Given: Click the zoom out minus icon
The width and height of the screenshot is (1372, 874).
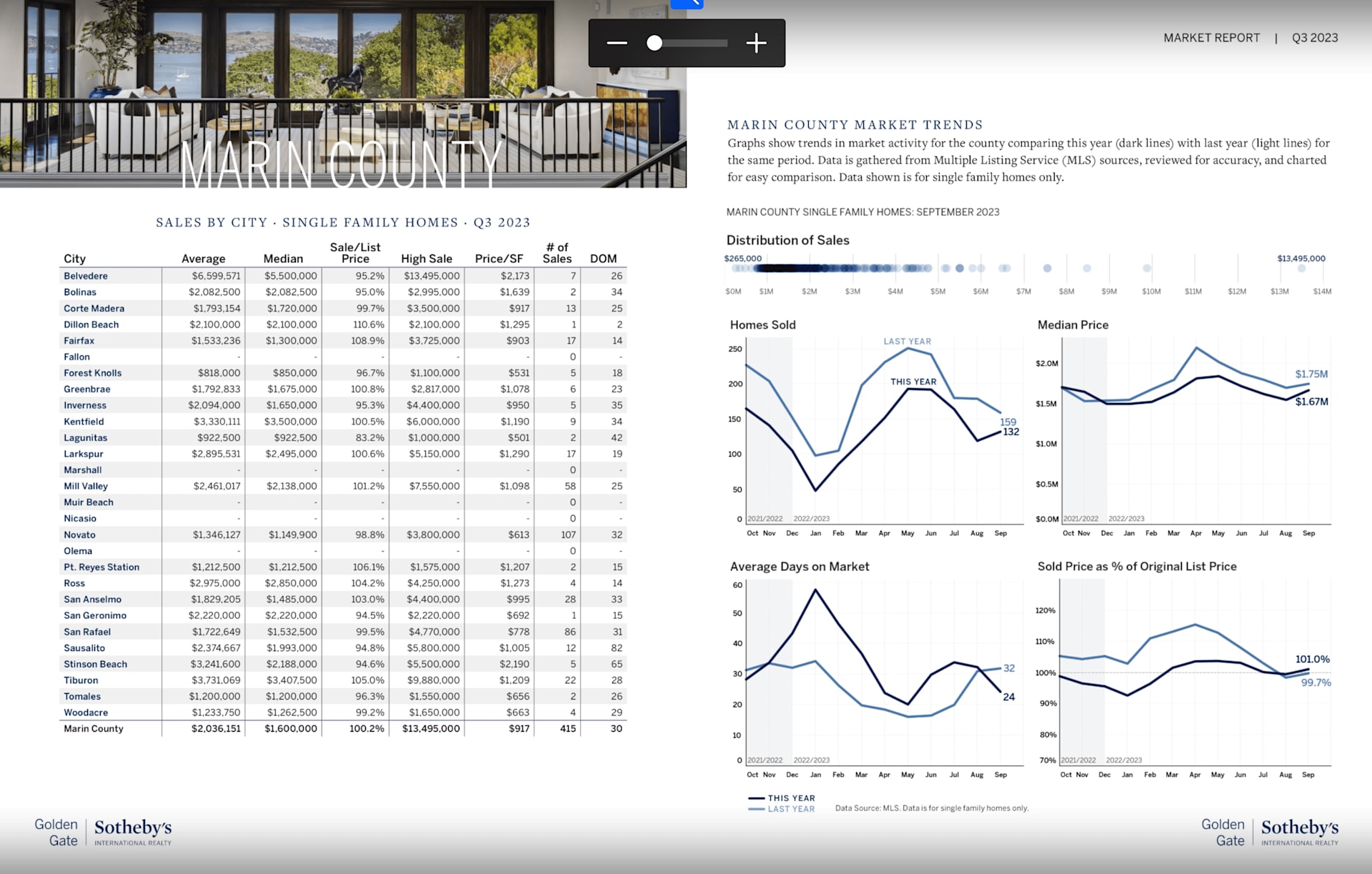Looking at the screenshot, I should click(617, 43).
